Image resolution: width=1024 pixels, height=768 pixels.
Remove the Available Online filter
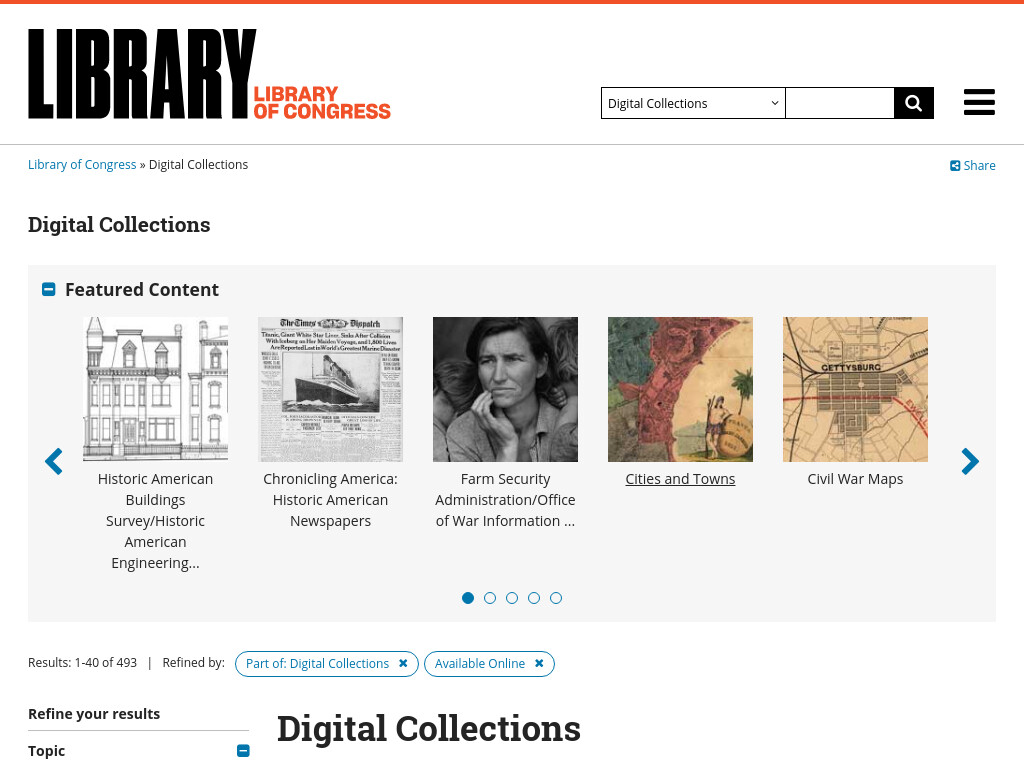click(x=539, y=664)
